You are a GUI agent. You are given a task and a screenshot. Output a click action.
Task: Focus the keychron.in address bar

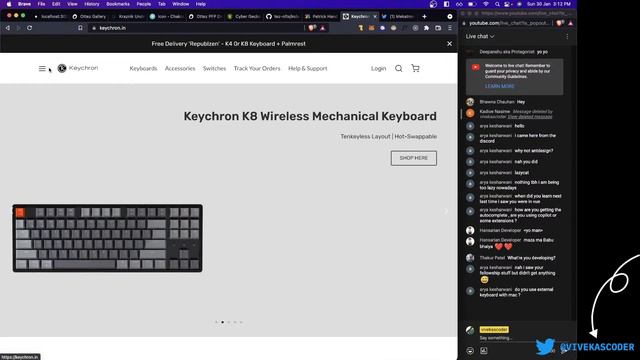pos(196,28)
